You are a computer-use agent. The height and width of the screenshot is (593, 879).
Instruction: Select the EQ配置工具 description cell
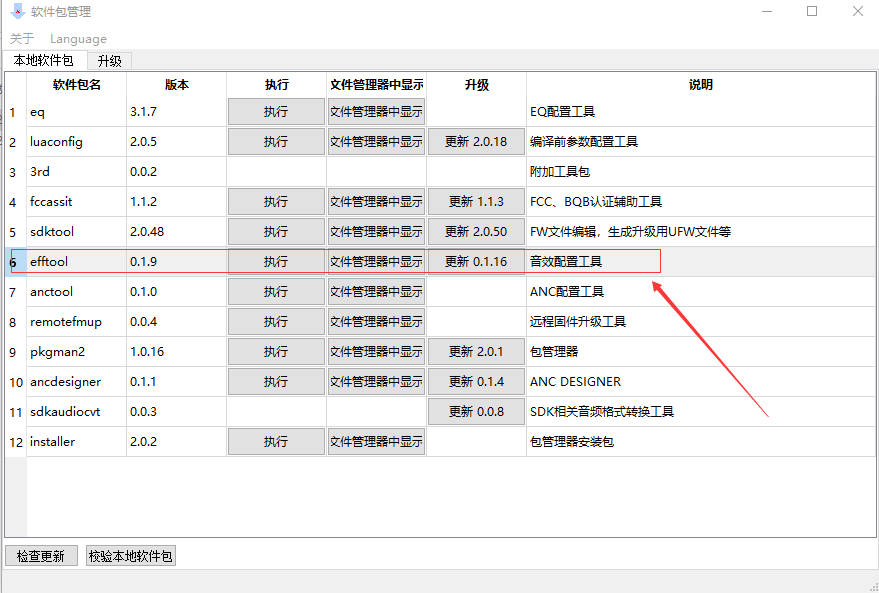click(x=701, y=112)
